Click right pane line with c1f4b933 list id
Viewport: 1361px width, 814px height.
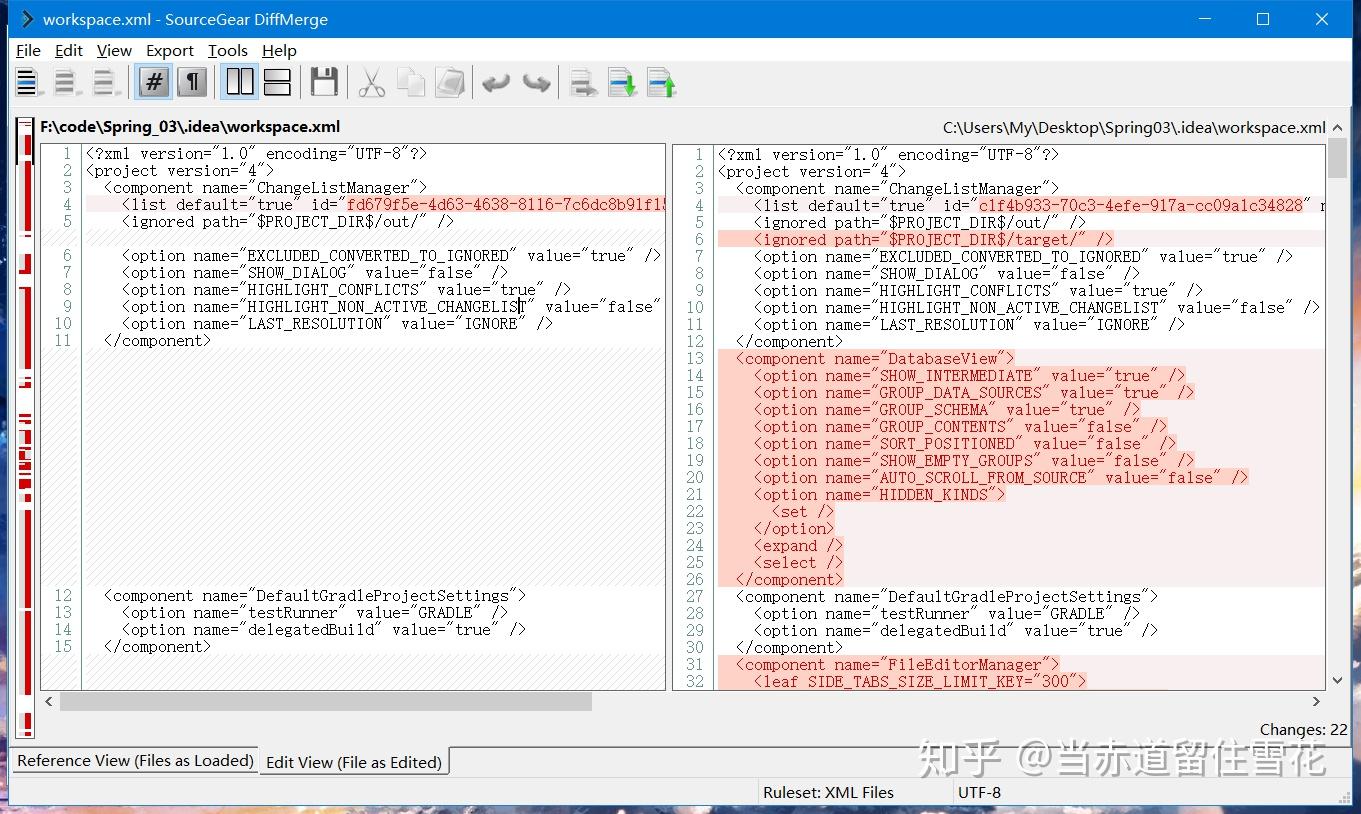coord(1020,205)
